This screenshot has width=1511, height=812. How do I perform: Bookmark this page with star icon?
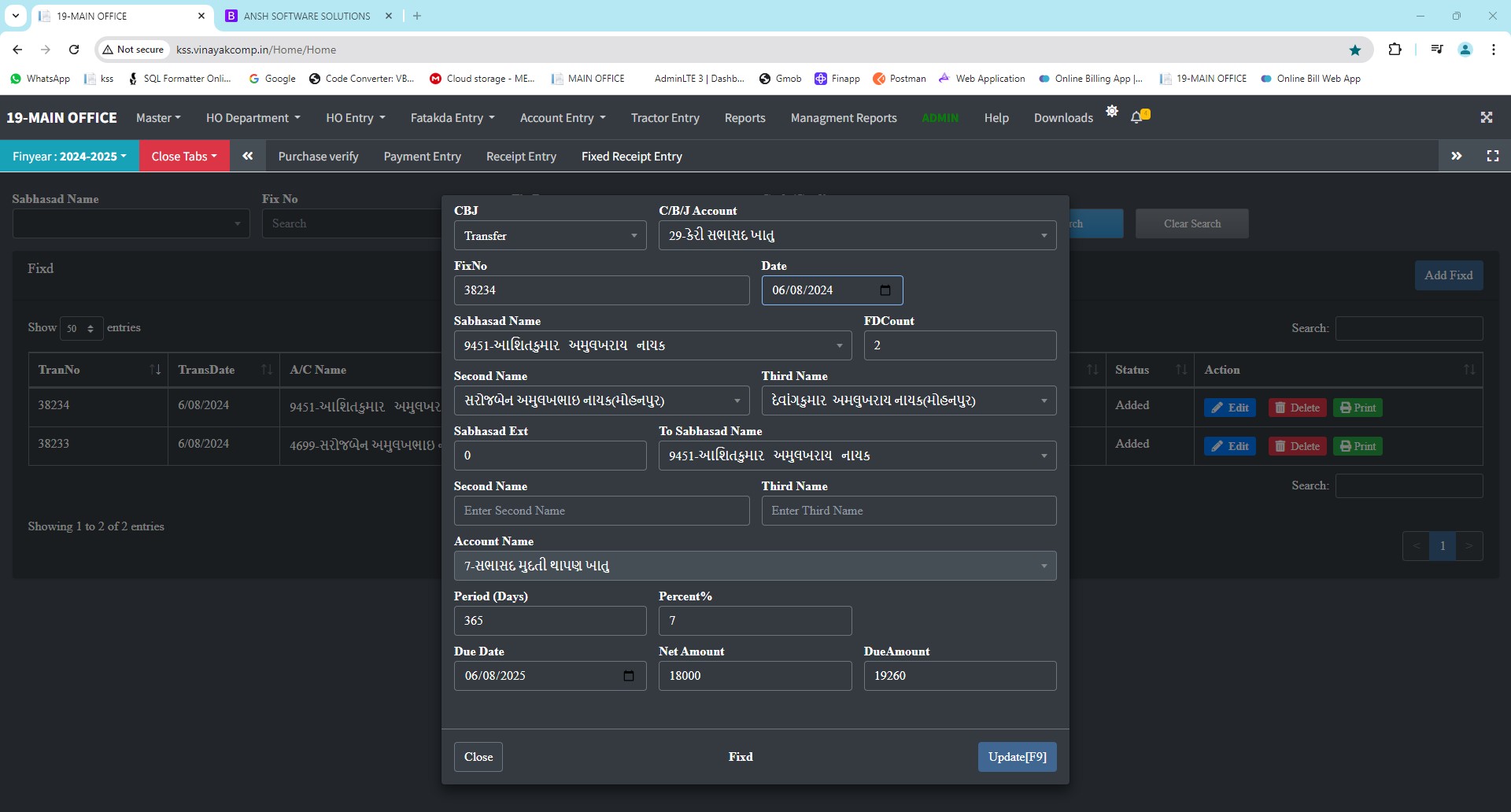pyautogui.click(x=1354, y=50)
